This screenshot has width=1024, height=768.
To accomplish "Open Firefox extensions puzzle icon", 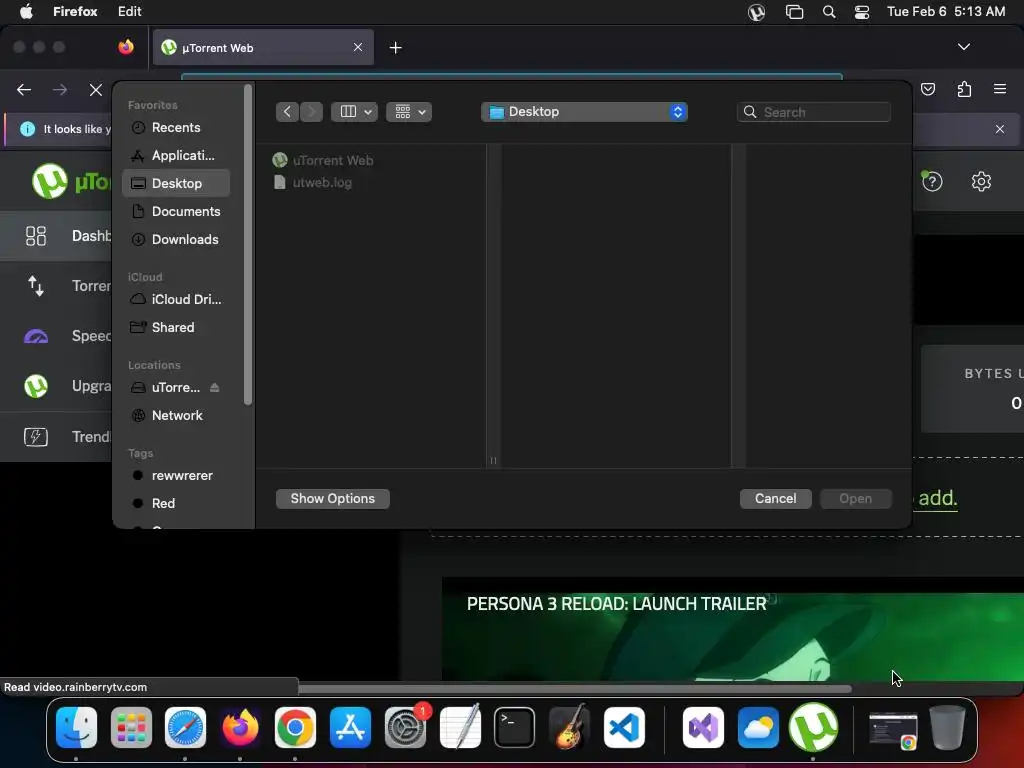I will pos(964,89).
